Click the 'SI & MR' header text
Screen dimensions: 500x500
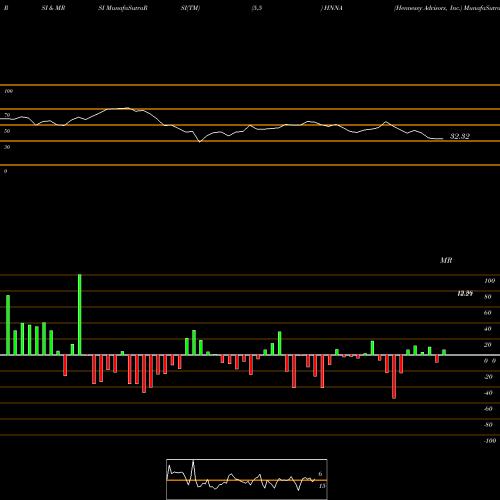(x=53, y=8)
